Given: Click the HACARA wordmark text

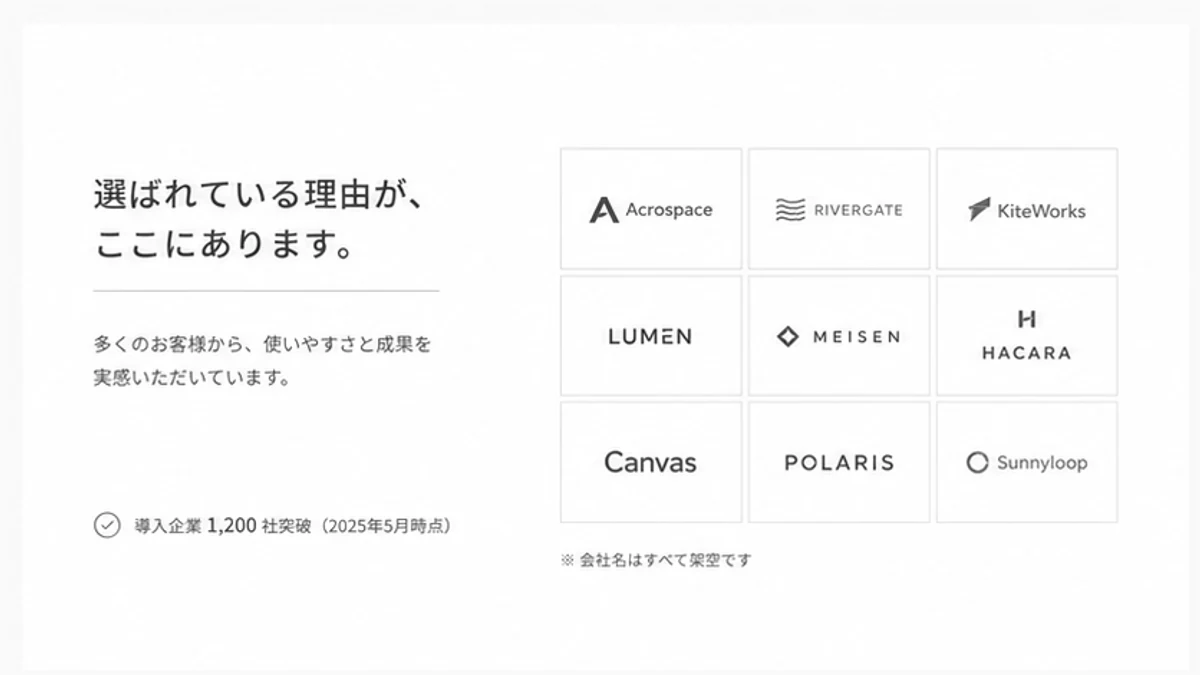Looking at the screenshot, I should click(x=1026, y=353).
